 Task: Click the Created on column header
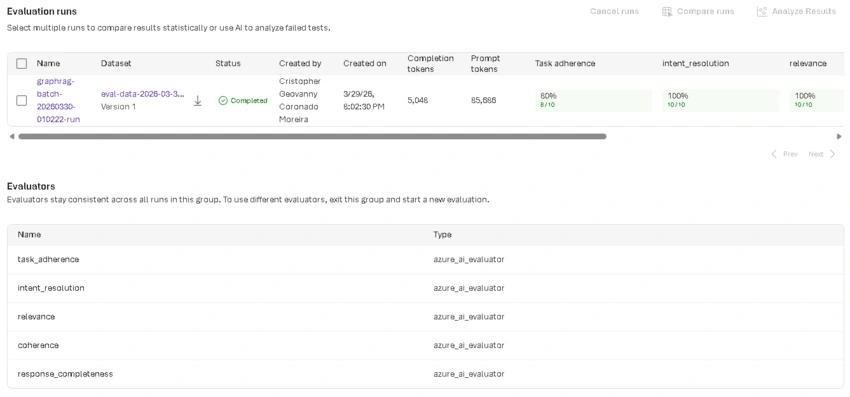(x=365, y=63)
